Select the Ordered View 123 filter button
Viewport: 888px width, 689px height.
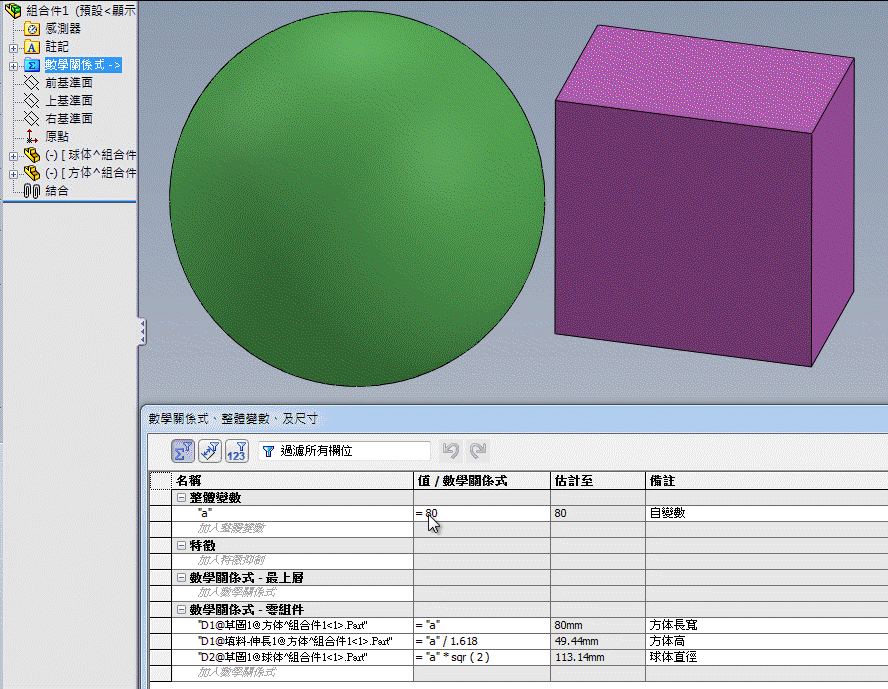point(237,451)
